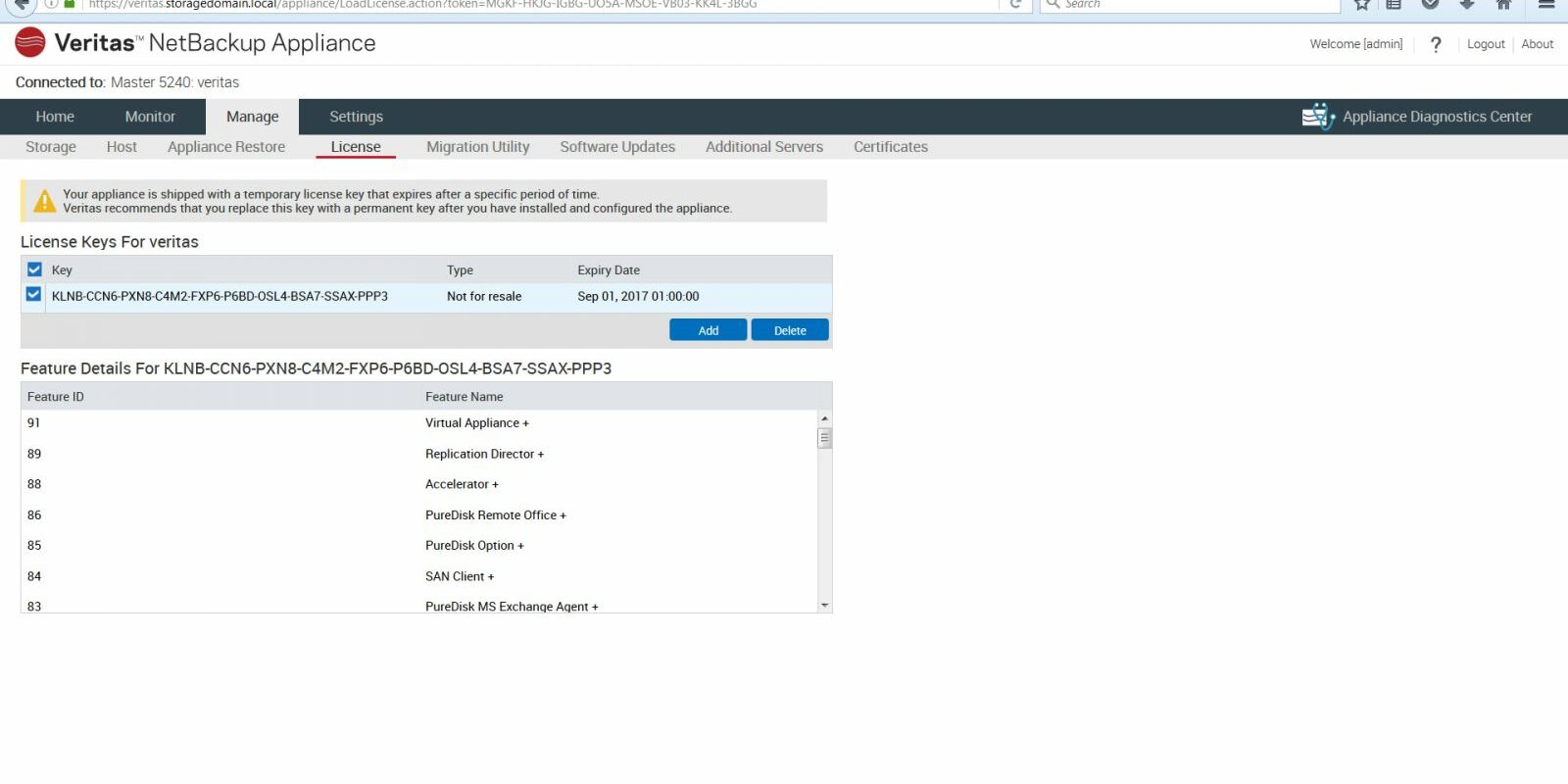Viewport: 1568px width, 784px height.
Task: Open Migration Utility submenu
Action: coord(477,147)
